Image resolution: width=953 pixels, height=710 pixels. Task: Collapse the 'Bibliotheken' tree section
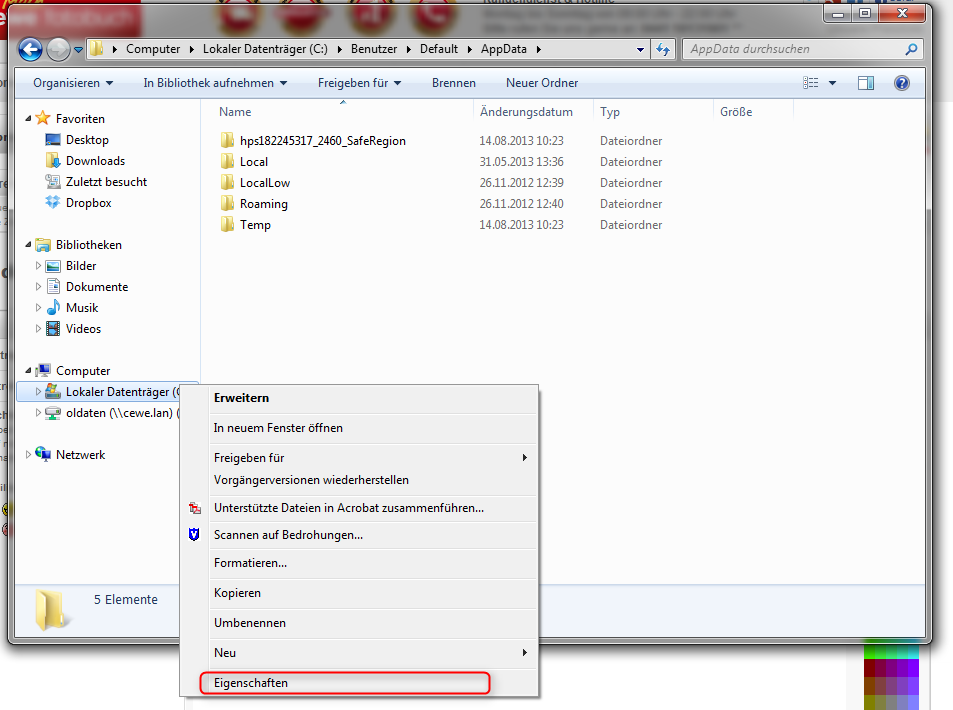pos(28,244)
